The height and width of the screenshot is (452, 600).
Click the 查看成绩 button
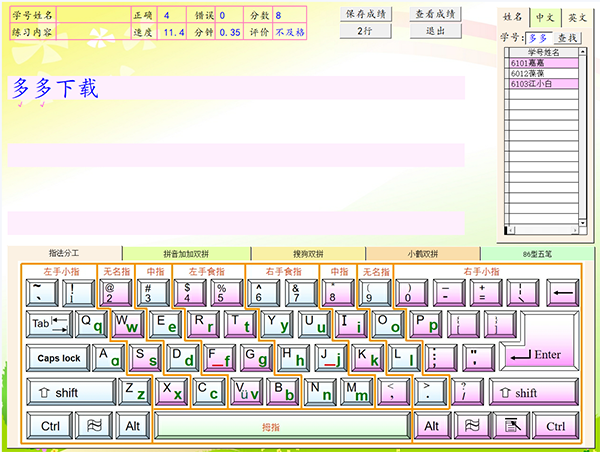click(x=435, y=14)
